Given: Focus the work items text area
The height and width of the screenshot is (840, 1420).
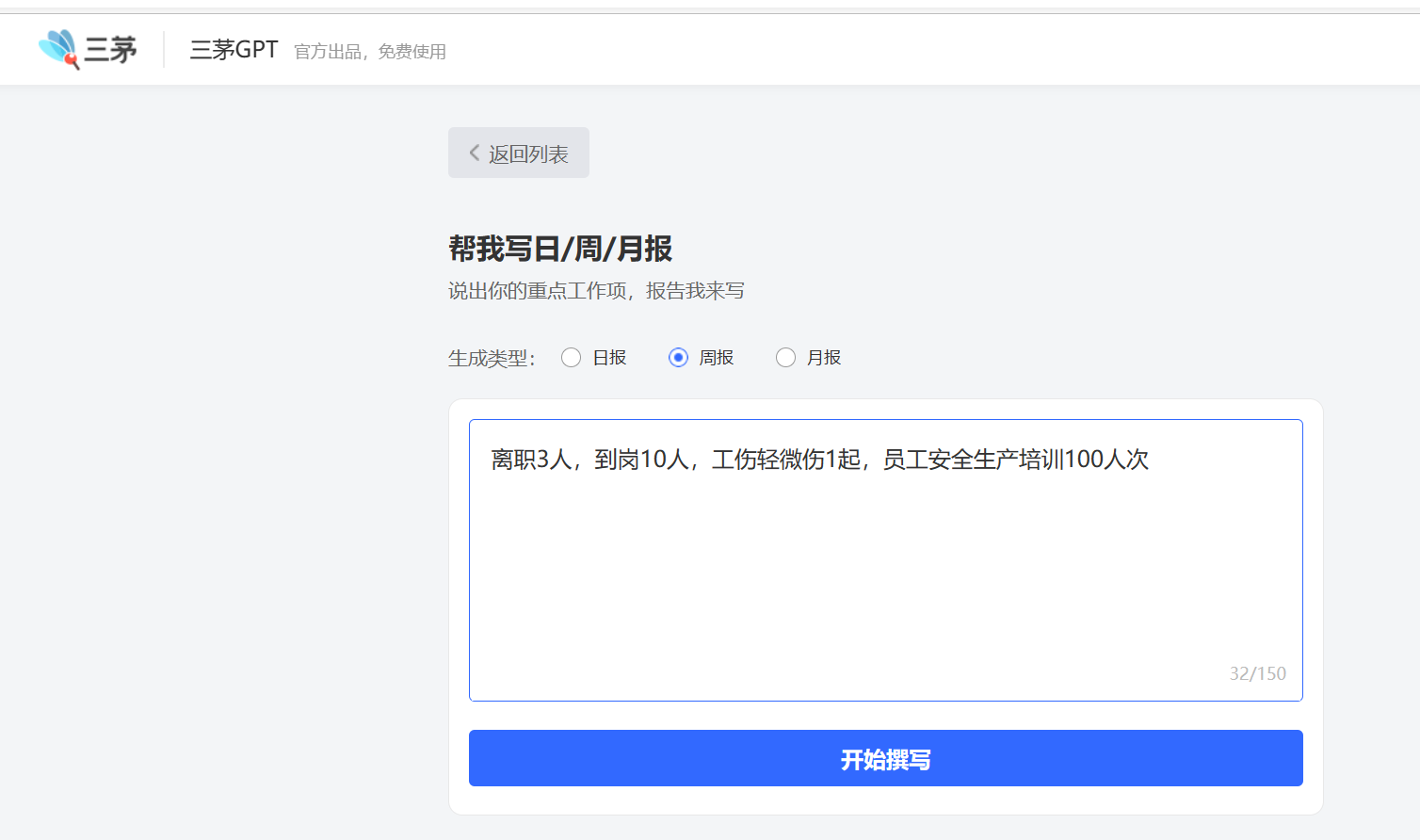Looking at the screenshot, I should tap(886, 560).
